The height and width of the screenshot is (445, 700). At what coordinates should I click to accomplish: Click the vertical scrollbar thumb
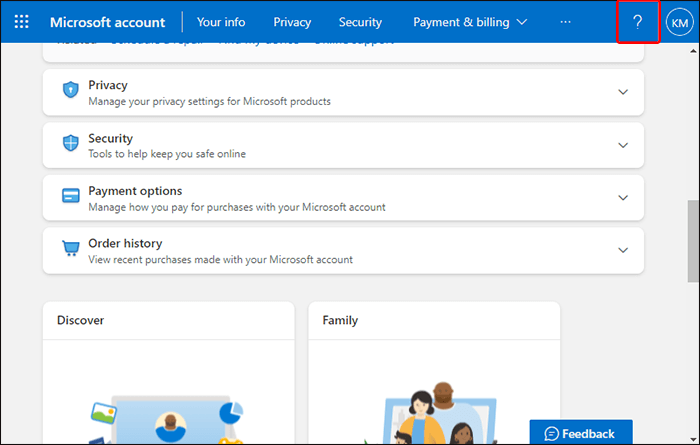[693, 241]
